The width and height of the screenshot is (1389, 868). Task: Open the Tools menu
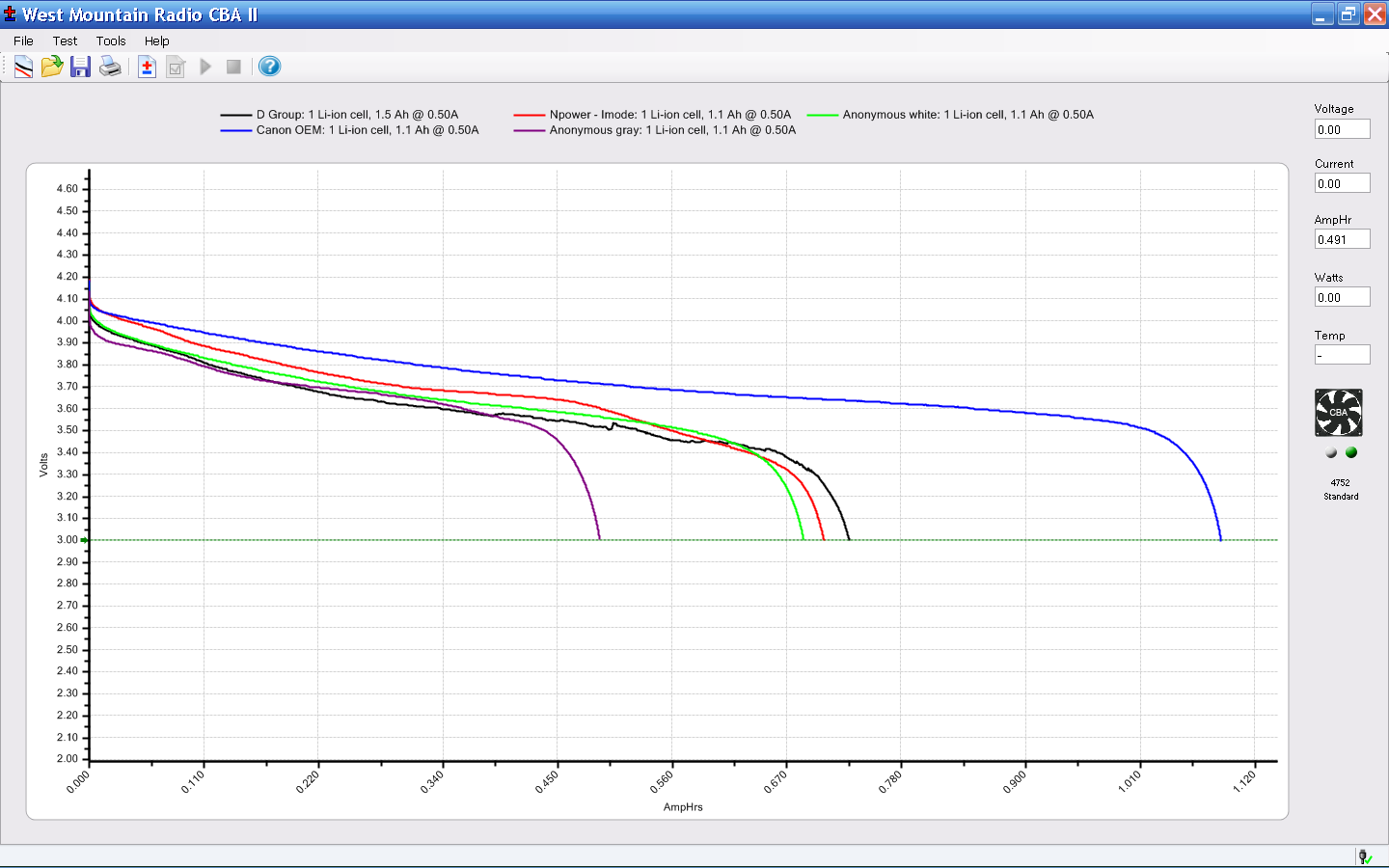tap(111, 41)
